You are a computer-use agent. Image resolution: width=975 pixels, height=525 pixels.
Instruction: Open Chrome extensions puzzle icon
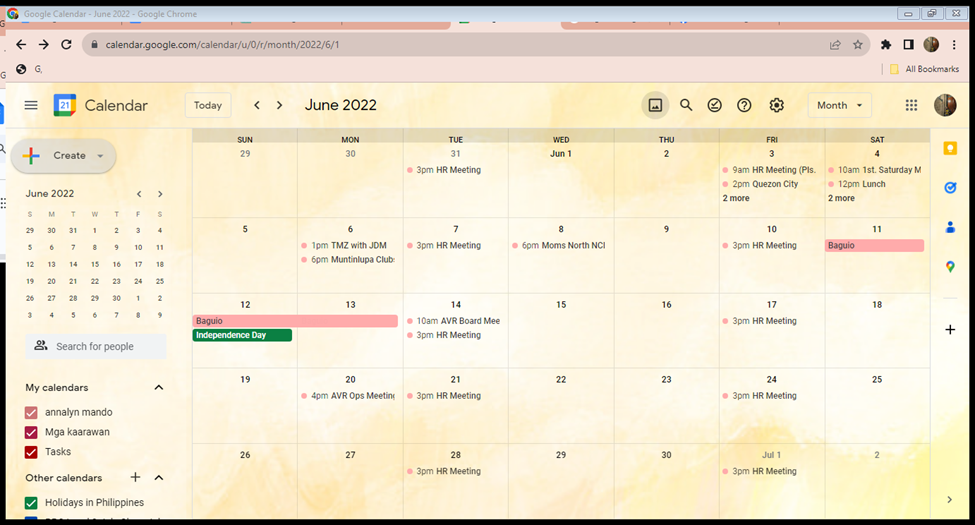click(886, 44)
